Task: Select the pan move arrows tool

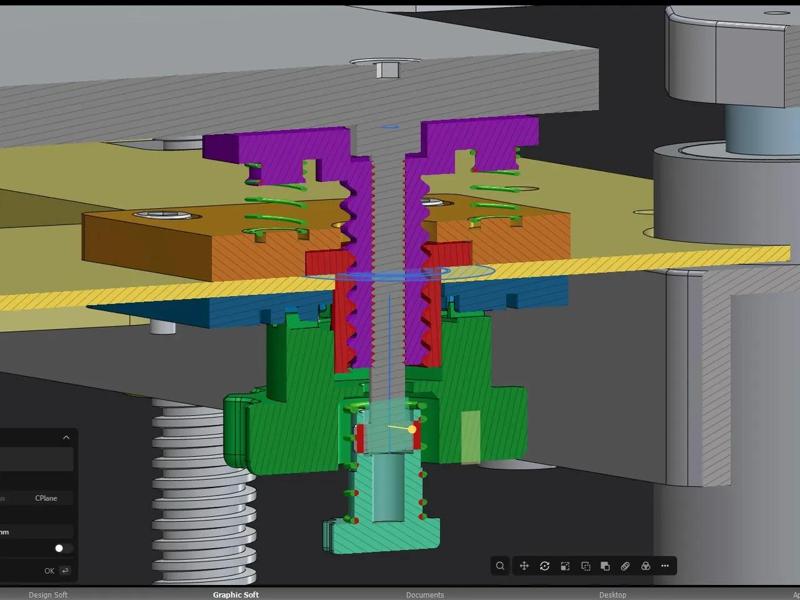Action: tap(524, 566)
